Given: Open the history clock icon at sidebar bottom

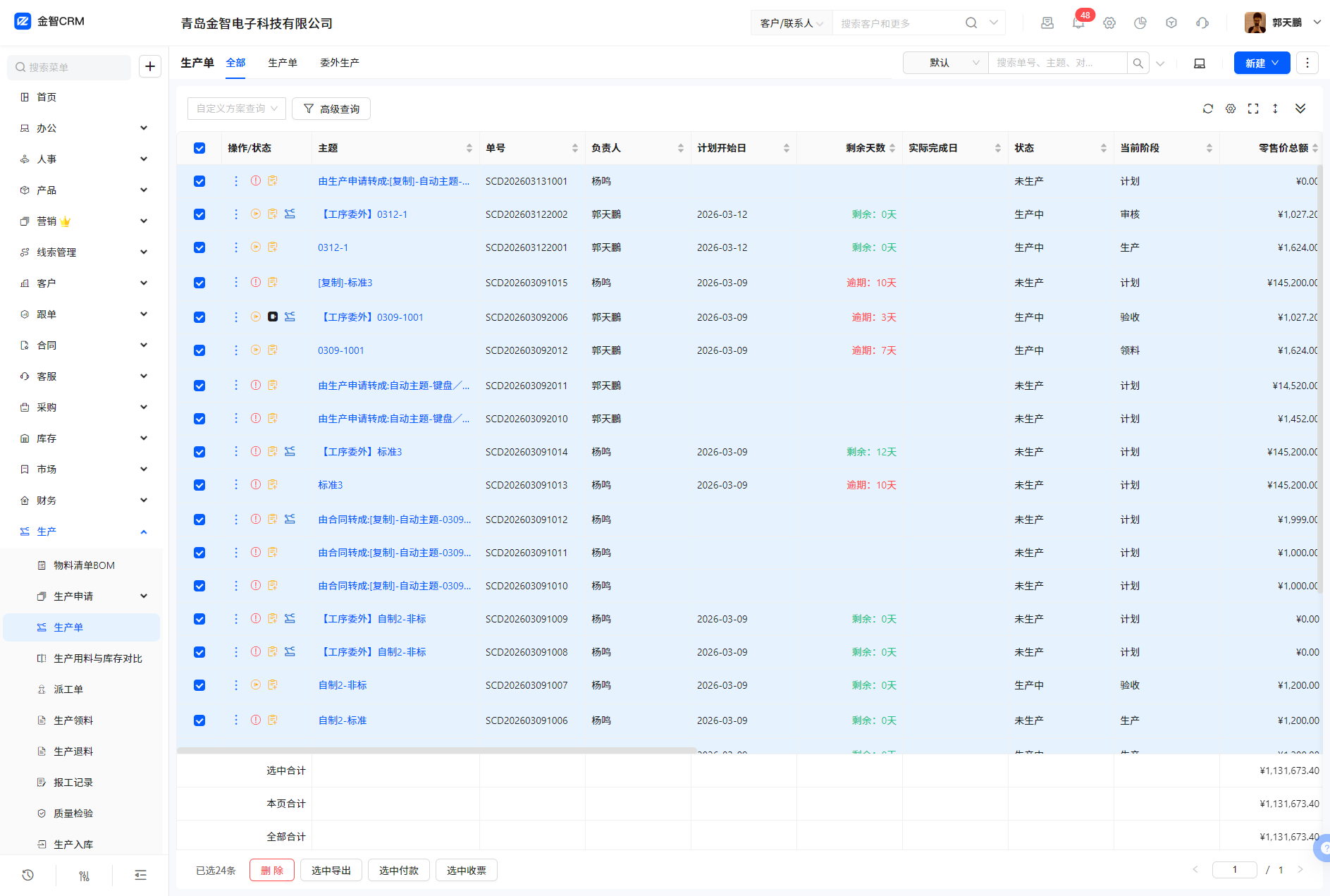Looking at the screenshot, I should pyautogui.click(x=28, y=875).
